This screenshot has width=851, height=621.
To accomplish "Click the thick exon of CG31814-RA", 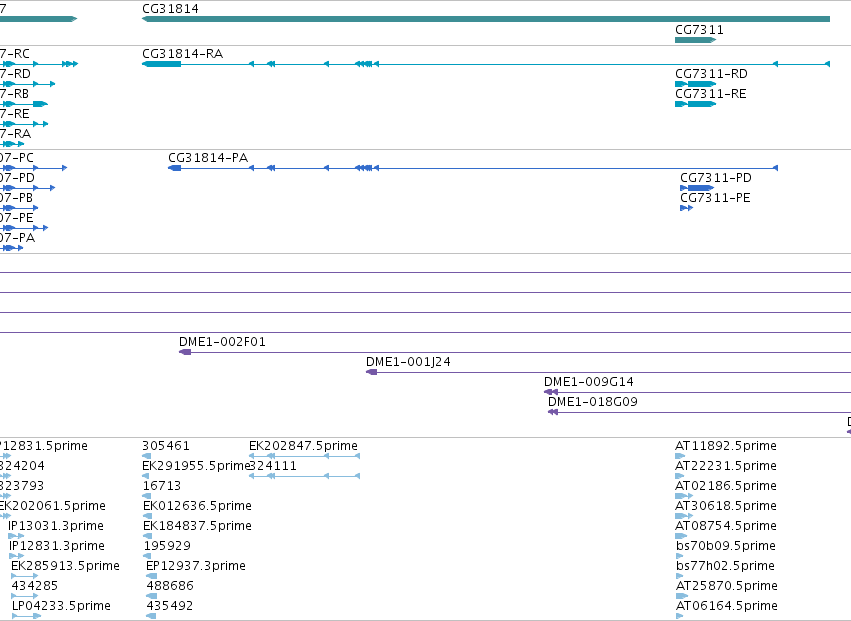I will [162, 64].
